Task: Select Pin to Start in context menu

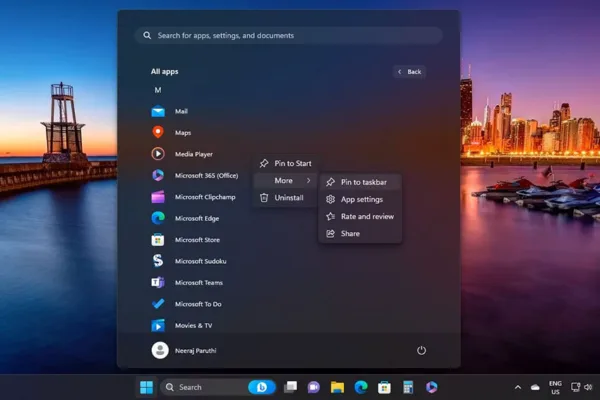Action: point(285,163)
